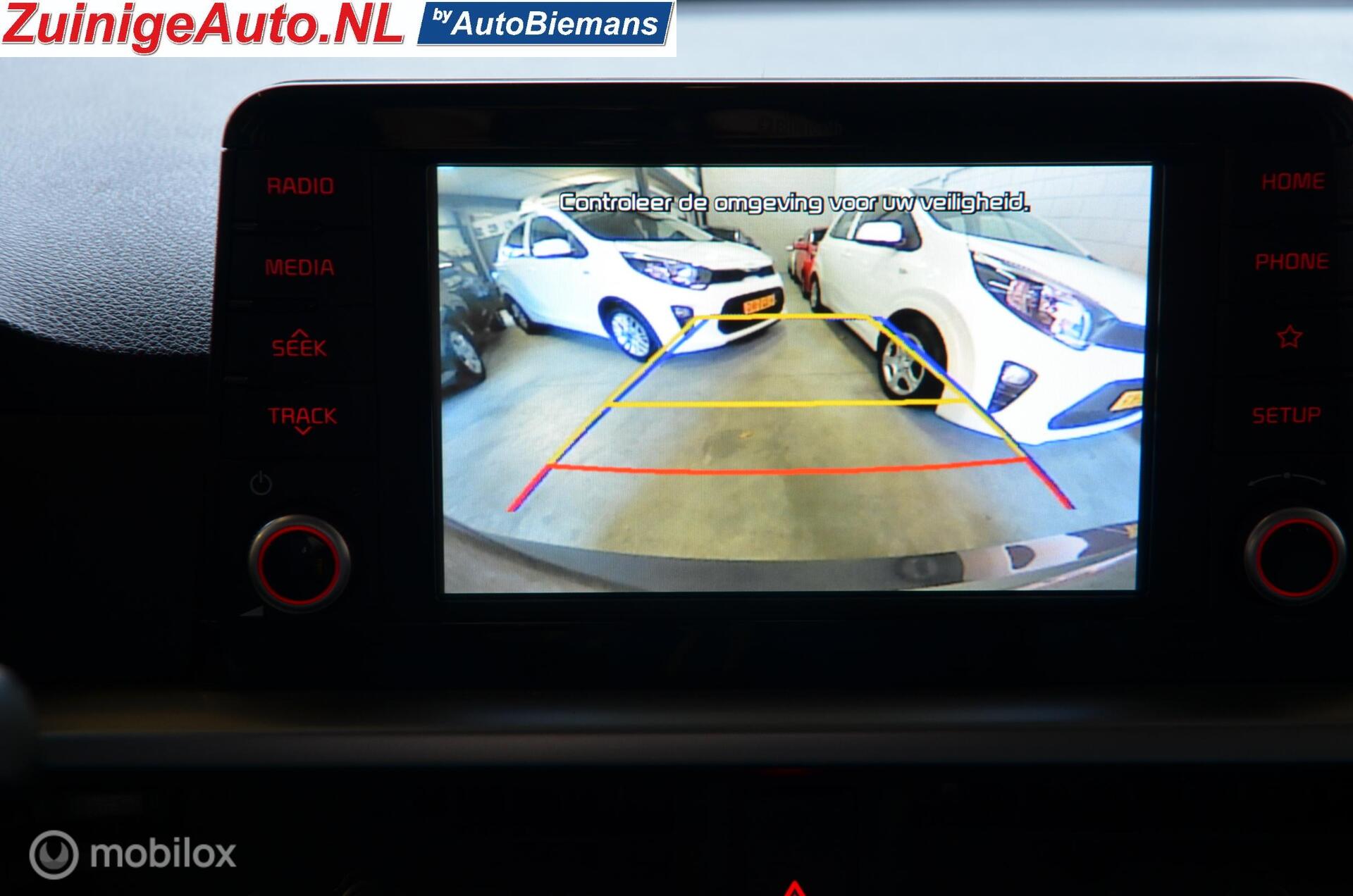The width and height of the screenshot is (1353, 896).
Task: Push the left red-ringed volume knob
Action: pos(299,563)
